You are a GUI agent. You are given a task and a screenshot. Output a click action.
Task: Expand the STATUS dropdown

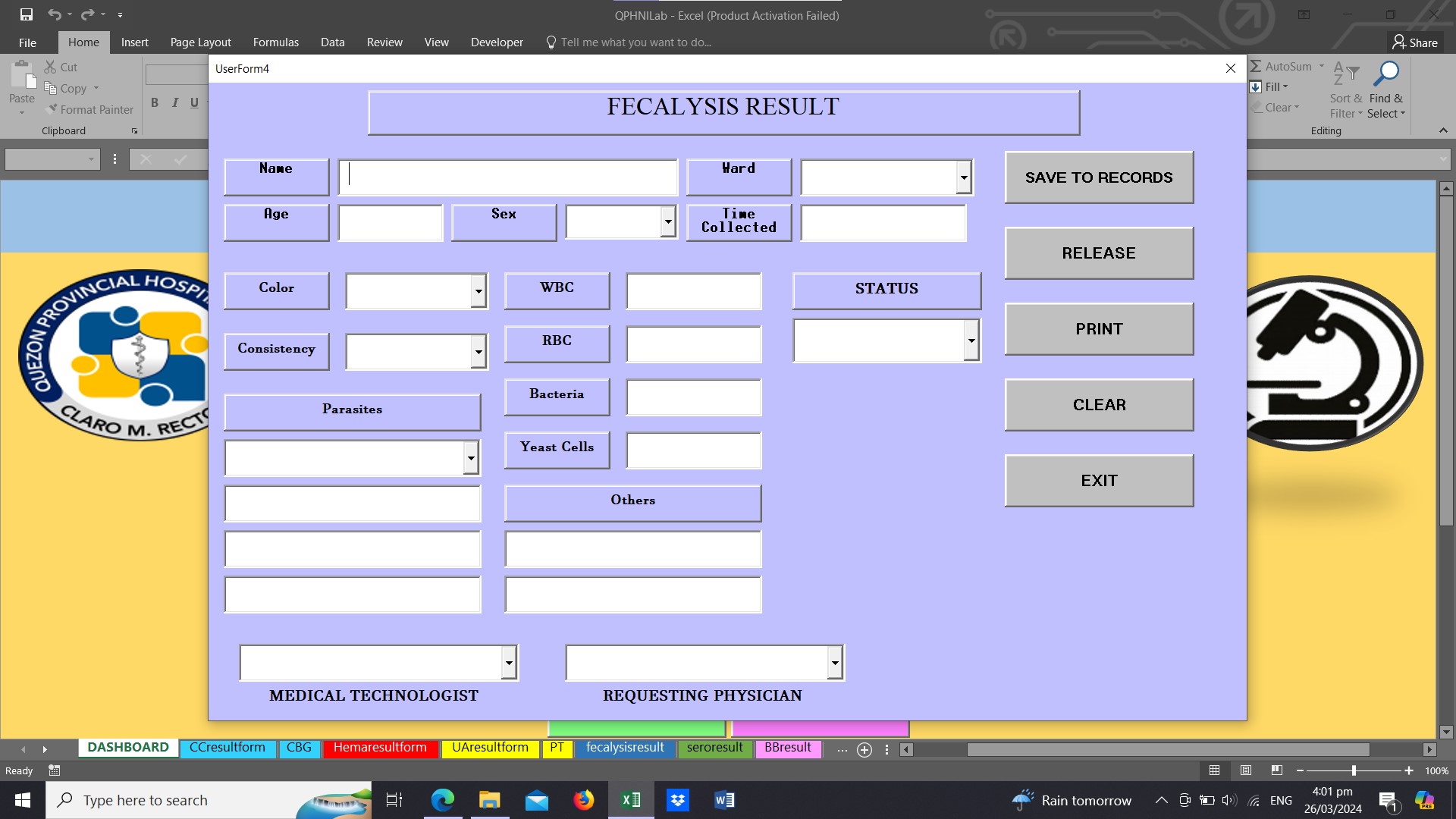tap(971, 340)
